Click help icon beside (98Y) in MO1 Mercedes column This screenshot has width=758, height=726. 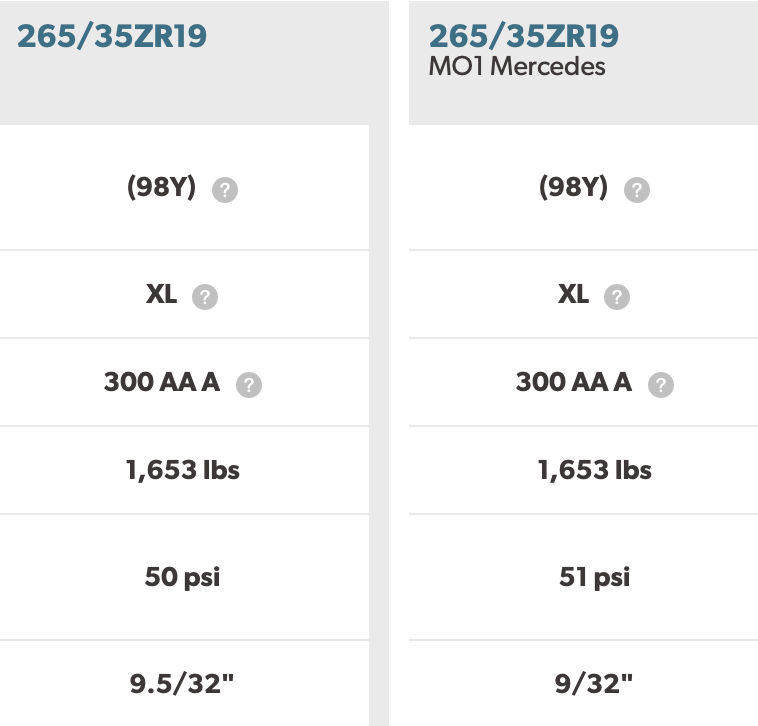pyautogui.click(x=637, y=190)
